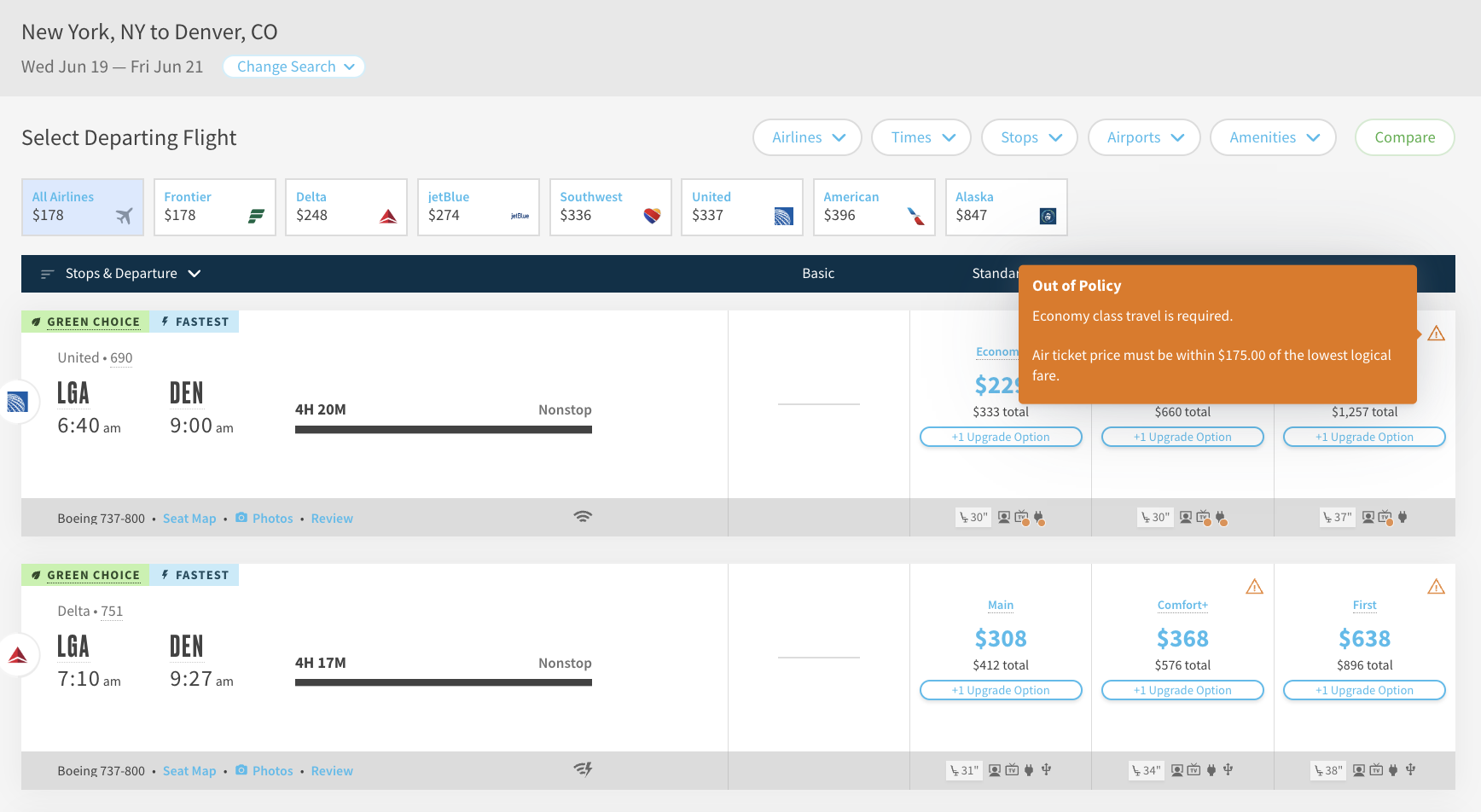Click the Basic column header

pyautogui.click(x=818, y=274)
